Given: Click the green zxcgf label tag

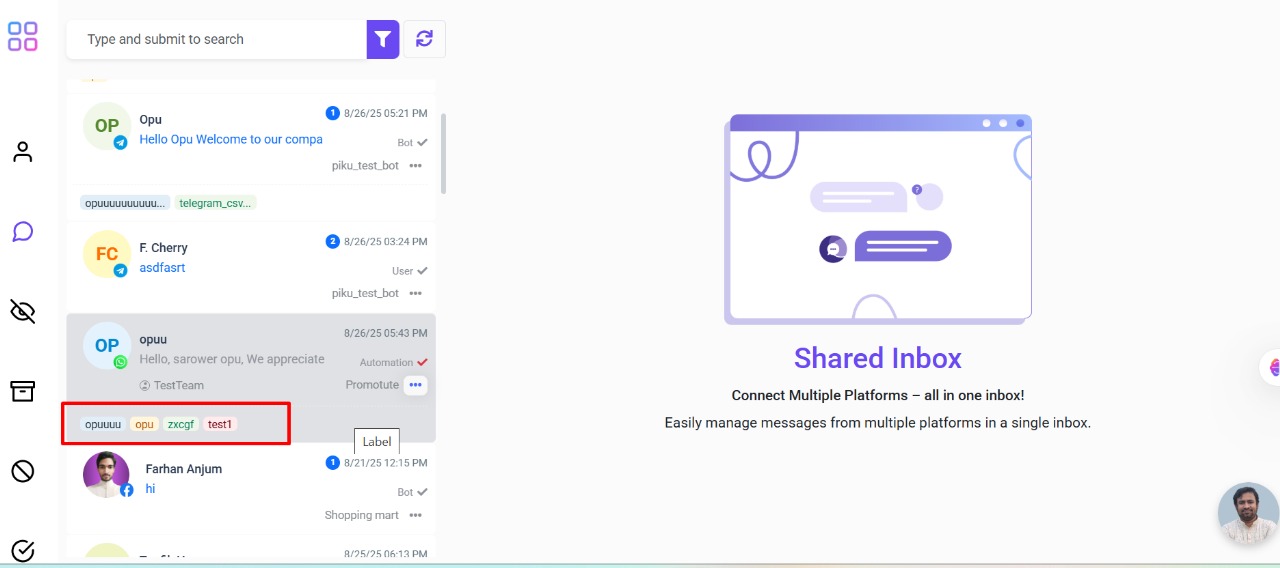Looking at the screenshot, I should 181,424.
